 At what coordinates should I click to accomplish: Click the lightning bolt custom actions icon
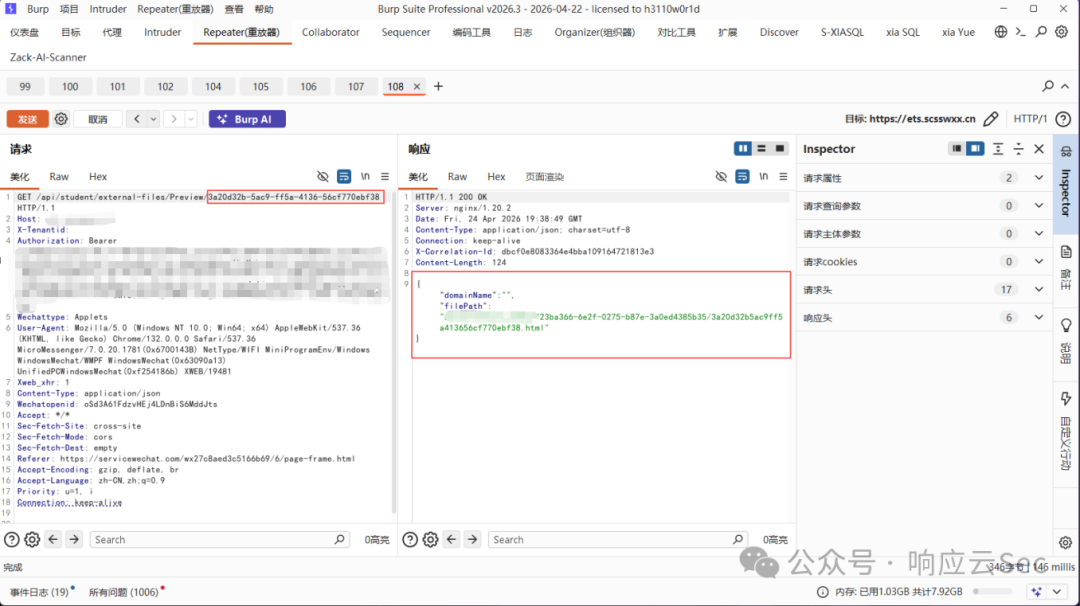tap(1066, 399)
